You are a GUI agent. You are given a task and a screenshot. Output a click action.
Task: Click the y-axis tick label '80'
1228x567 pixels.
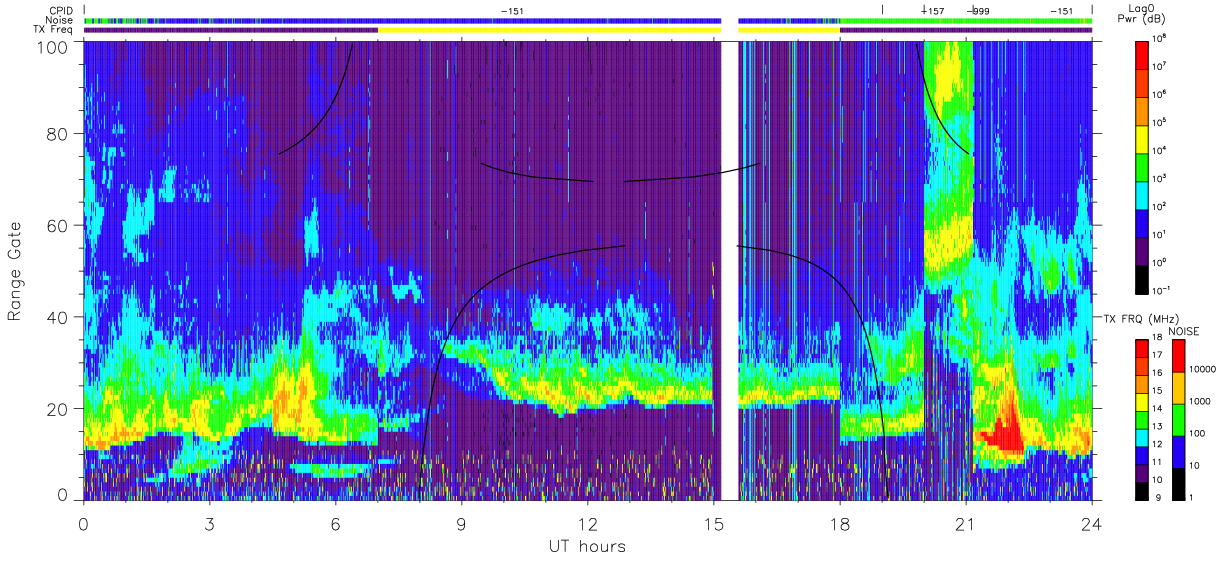click(x=58, y=134)
